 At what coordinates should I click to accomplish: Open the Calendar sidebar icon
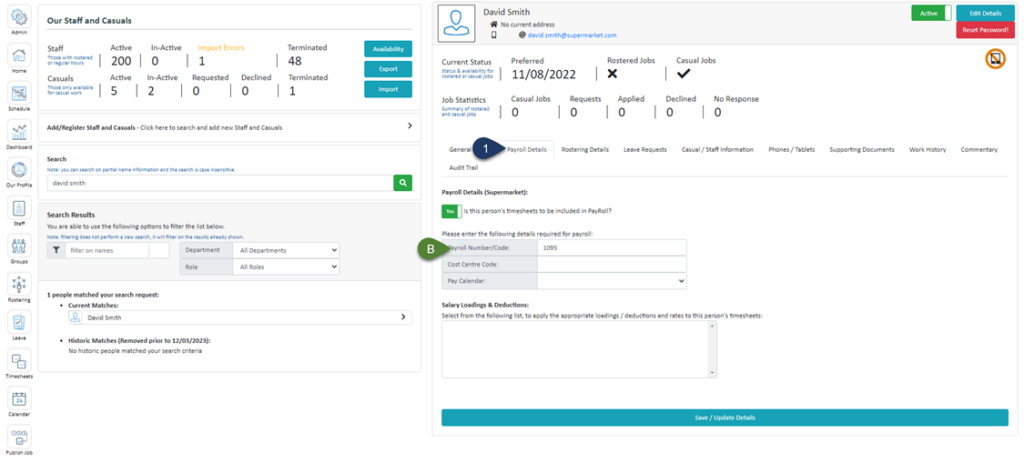click(20, 398)
